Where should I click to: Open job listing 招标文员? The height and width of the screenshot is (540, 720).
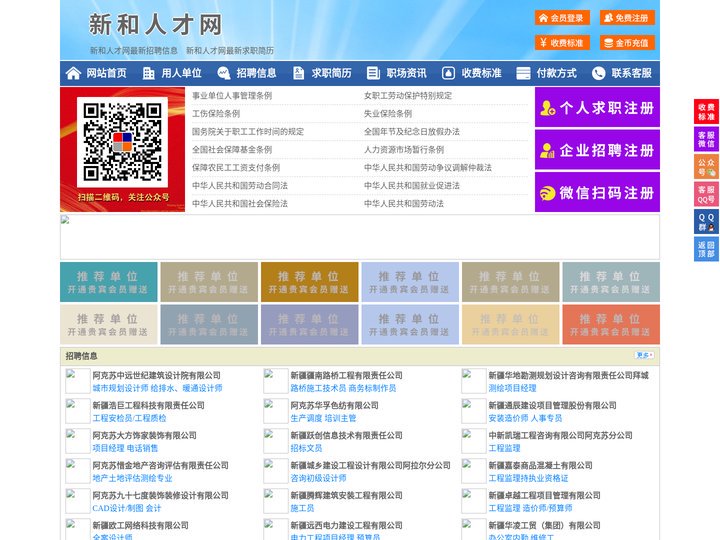coord(306,448)
